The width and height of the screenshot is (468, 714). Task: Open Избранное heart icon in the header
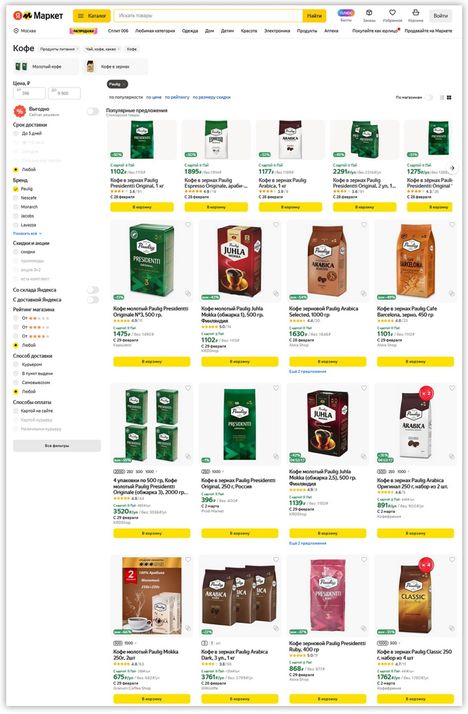point(392,13)
